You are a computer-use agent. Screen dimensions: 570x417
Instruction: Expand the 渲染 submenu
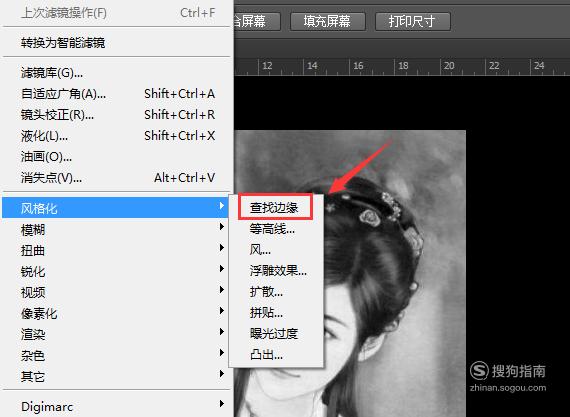tap(116, 334)
